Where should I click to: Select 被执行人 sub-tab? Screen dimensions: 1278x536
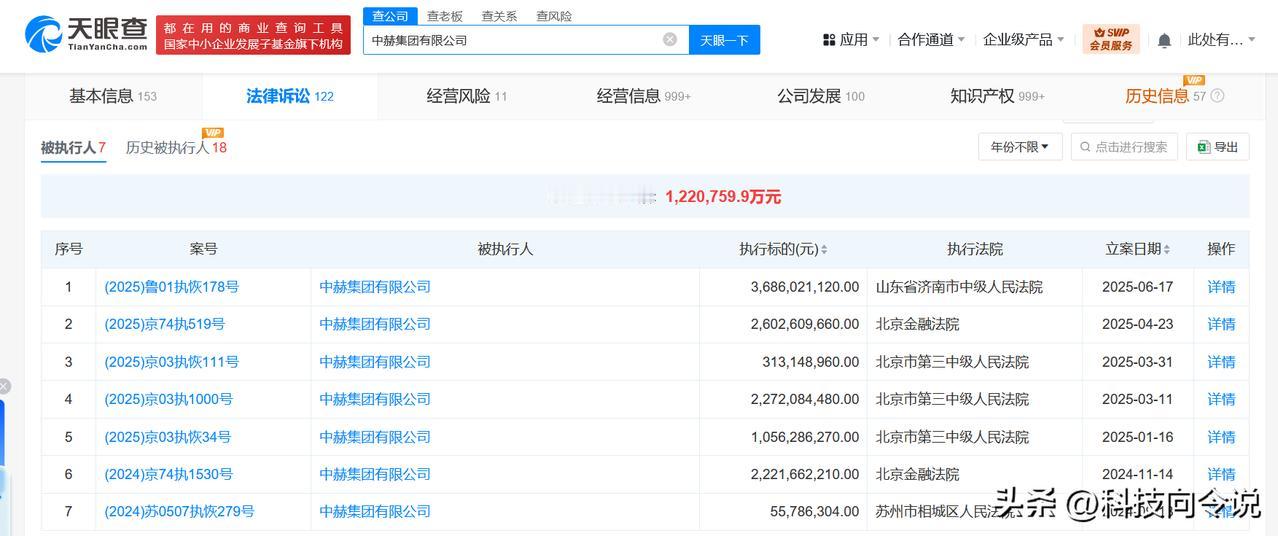coord(73,148)
